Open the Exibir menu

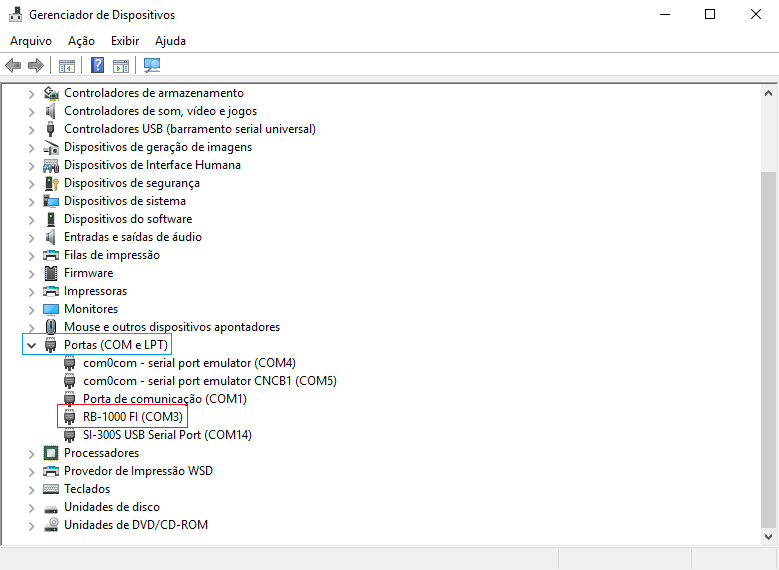[x=125, y=41]
